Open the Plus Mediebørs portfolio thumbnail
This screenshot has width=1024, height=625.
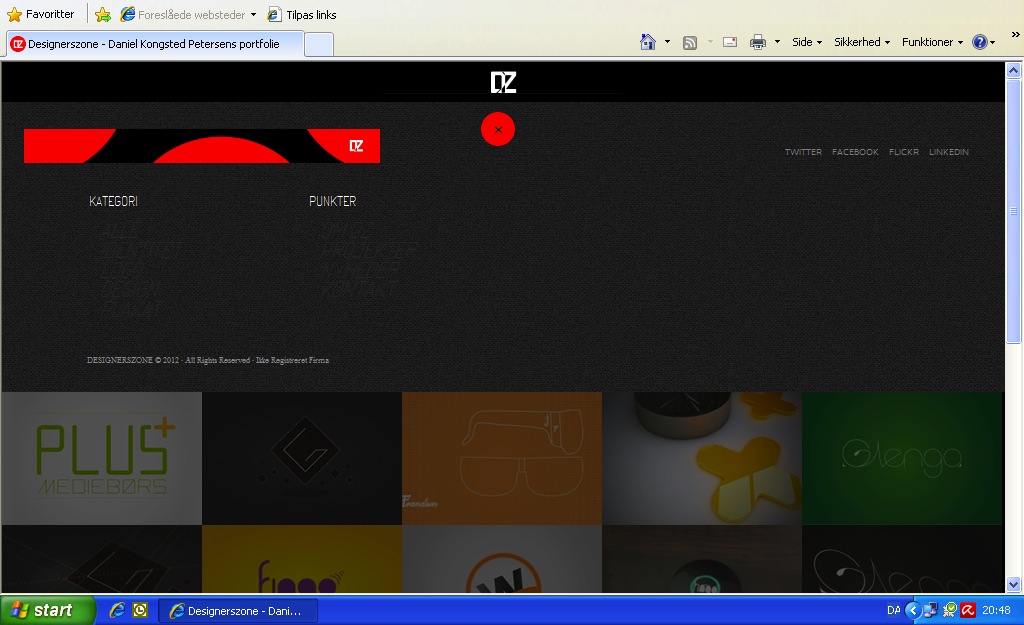click(x=102, y=458)
